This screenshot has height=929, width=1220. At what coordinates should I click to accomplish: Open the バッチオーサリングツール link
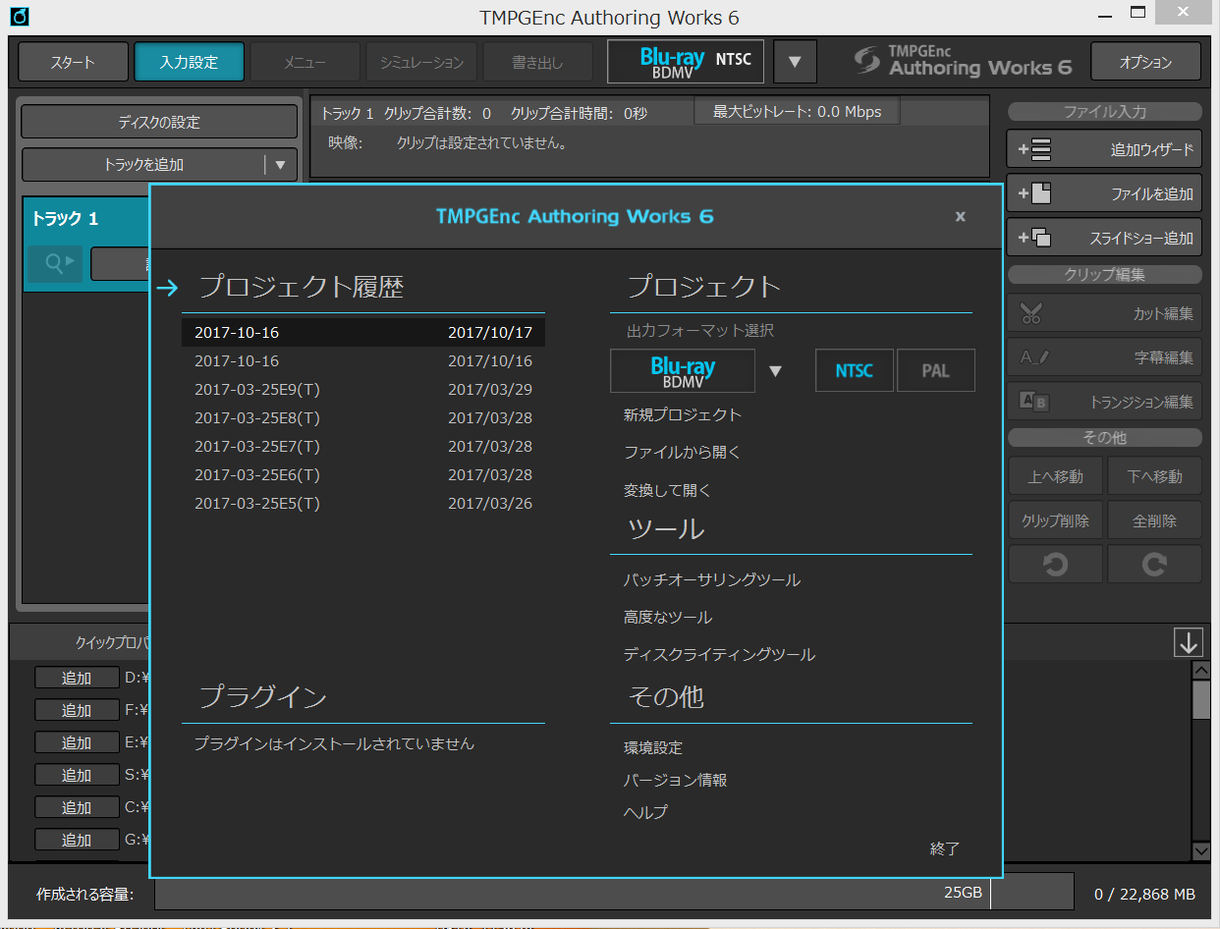click(x=712, y=580)
